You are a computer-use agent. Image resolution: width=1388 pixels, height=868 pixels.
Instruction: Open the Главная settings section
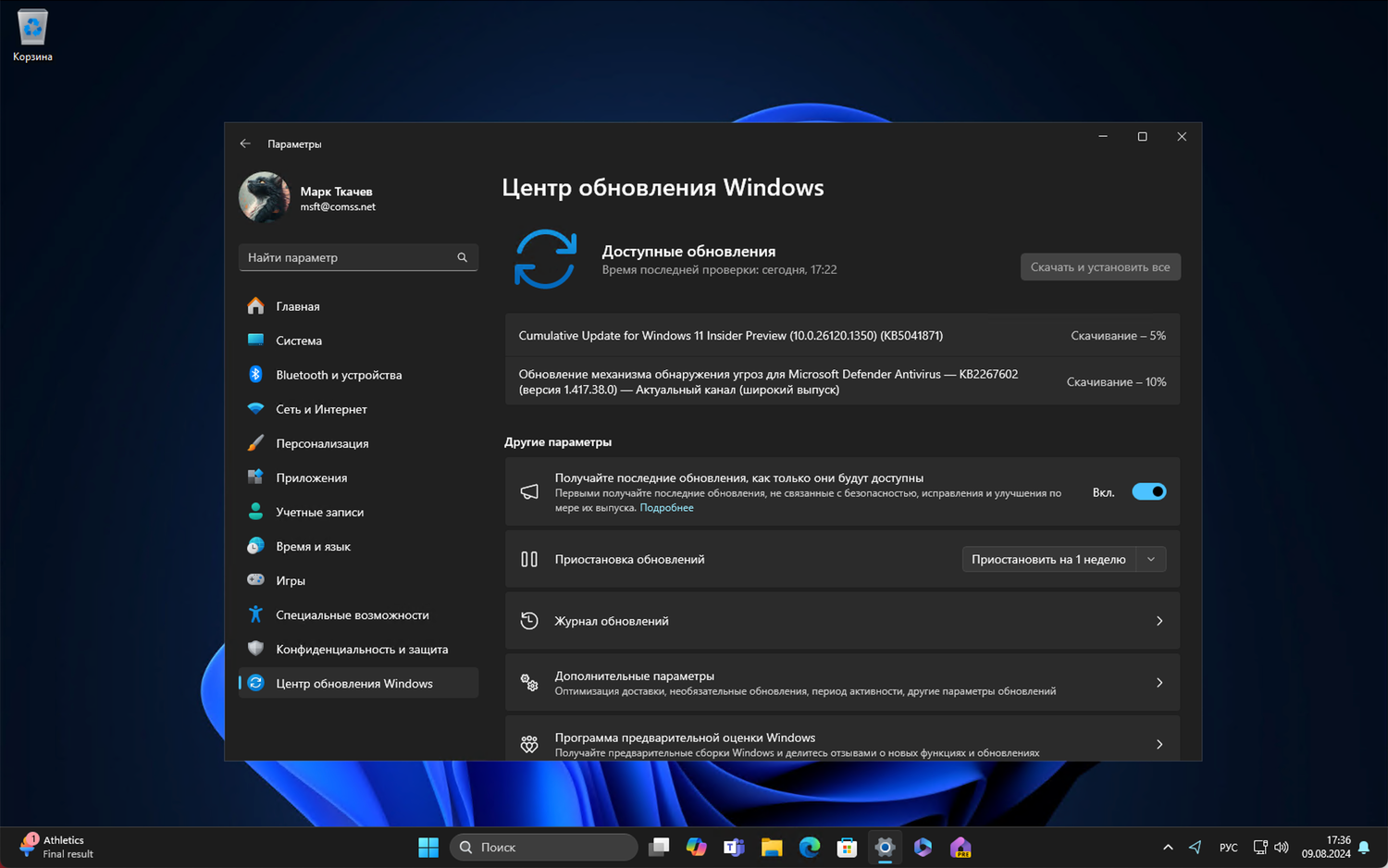tap(358, 306)
